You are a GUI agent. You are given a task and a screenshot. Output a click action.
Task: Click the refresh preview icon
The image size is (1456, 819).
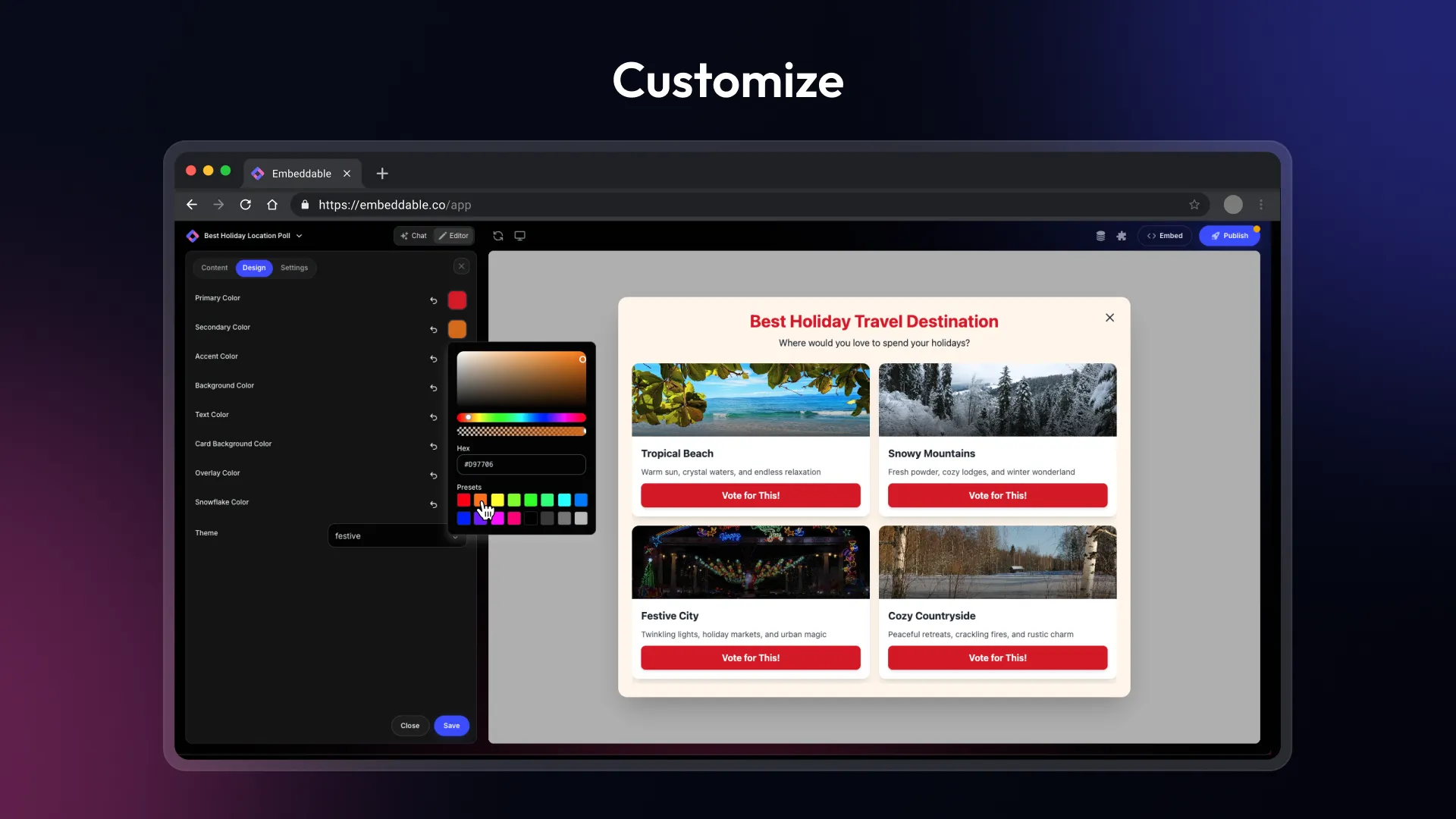[497, 236]
